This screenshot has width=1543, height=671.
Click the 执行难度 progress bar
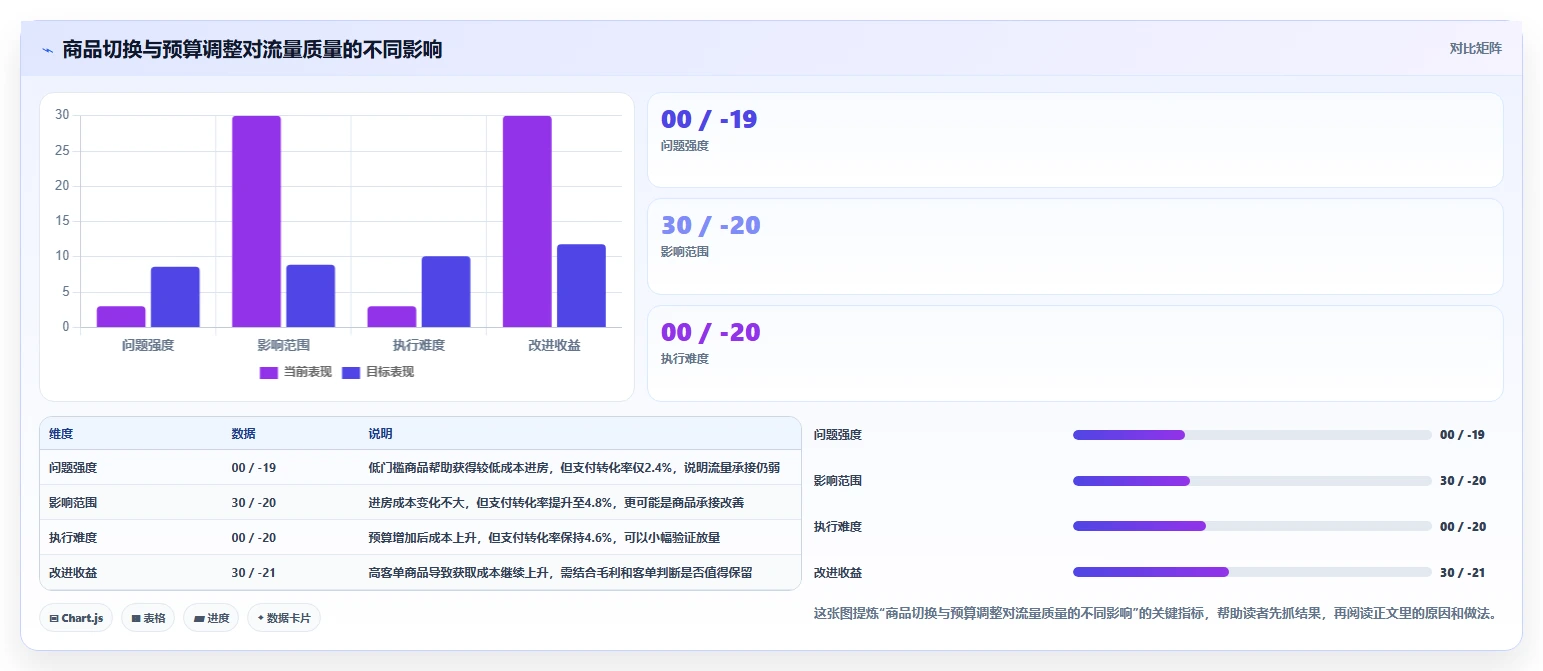point(1252,526)
